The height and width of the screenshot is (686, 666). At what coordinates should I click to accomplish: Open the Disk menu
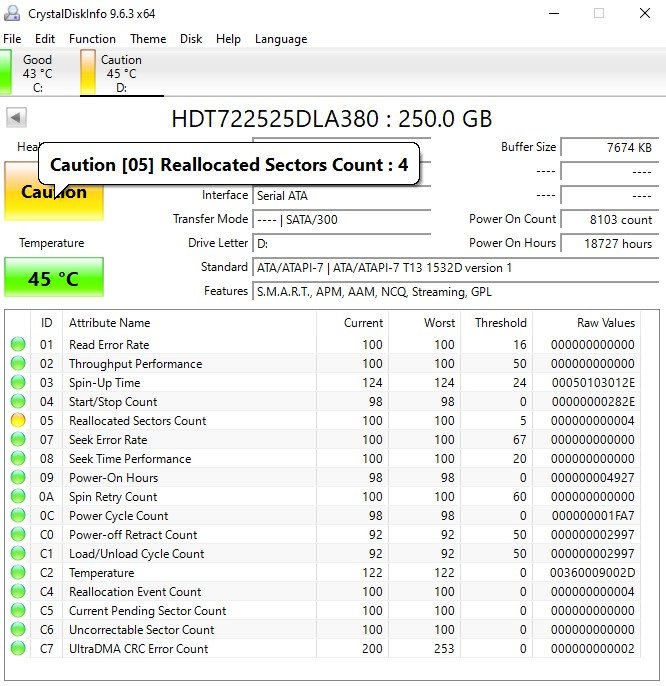[x=191, y=39]
